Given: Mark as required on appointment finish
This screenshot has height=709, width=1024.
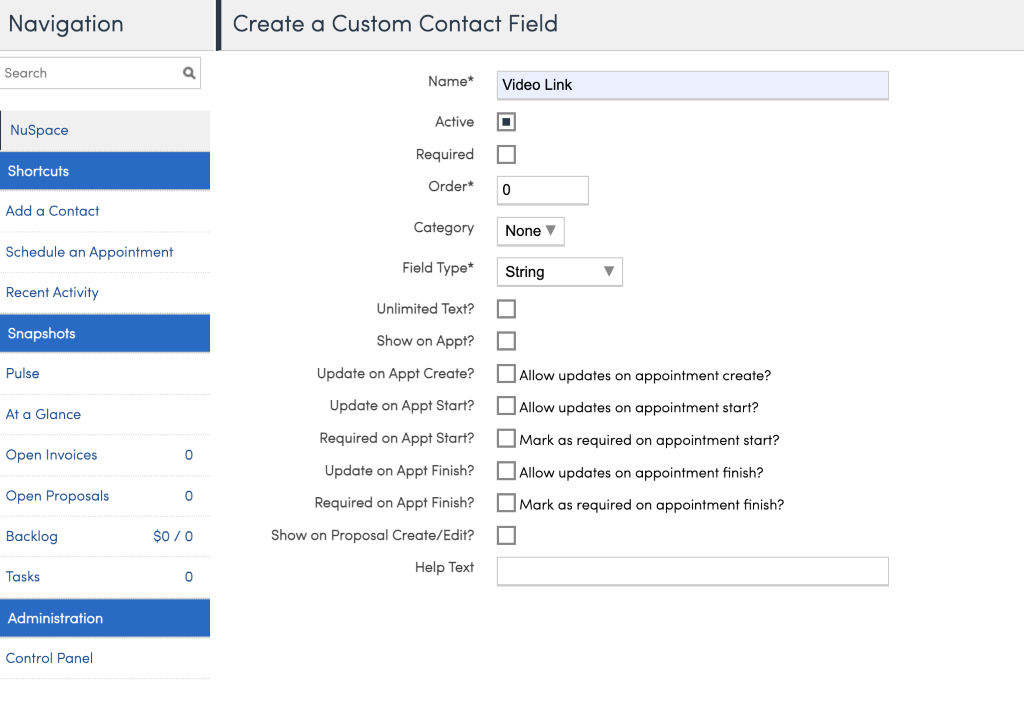Looking at the screenshot, I should [506, 503].
